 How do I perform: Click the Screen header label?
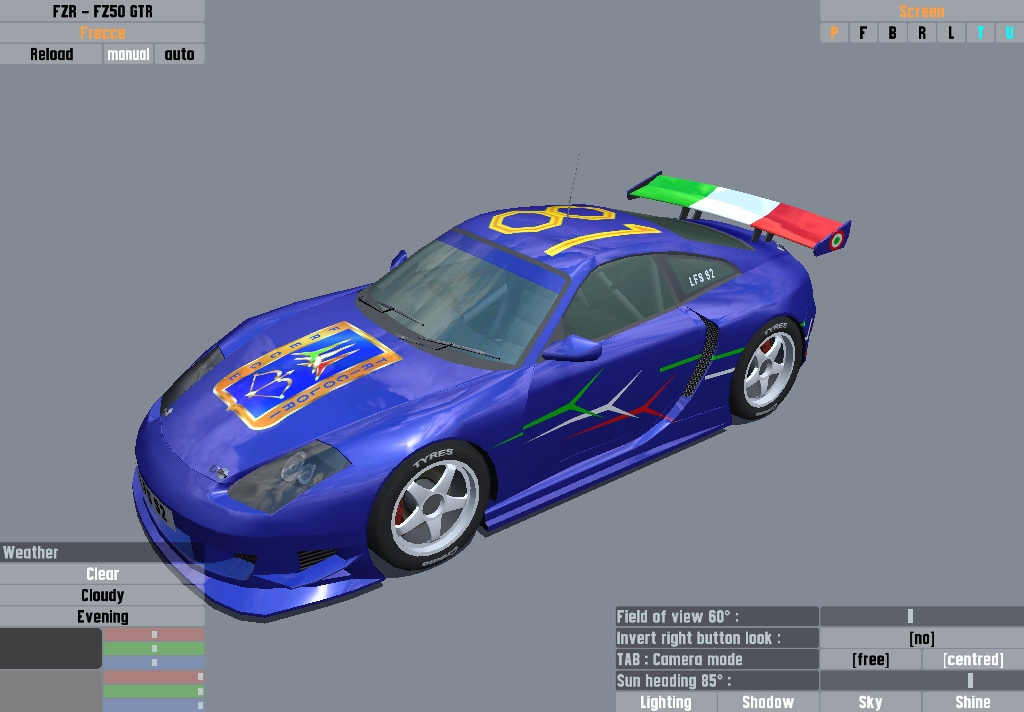pyautogui.click(x=921, y=11)
